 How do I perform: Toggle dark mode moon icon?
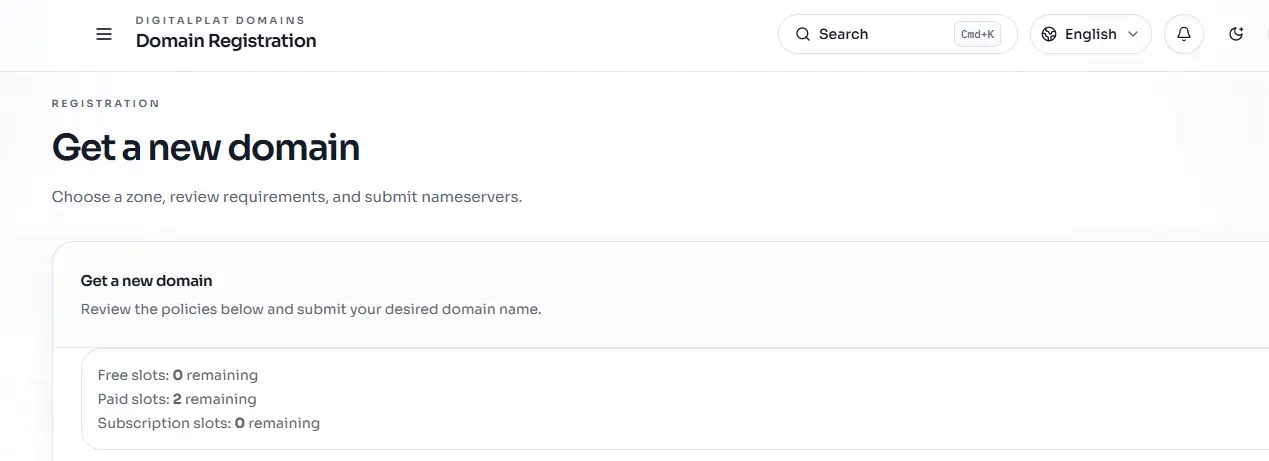point(1236,34)
